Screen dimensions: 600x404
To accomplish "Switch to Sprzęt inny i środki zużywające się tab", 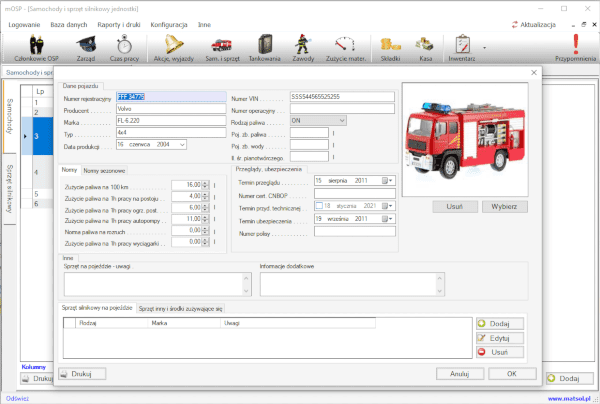I will click(180, 308).
